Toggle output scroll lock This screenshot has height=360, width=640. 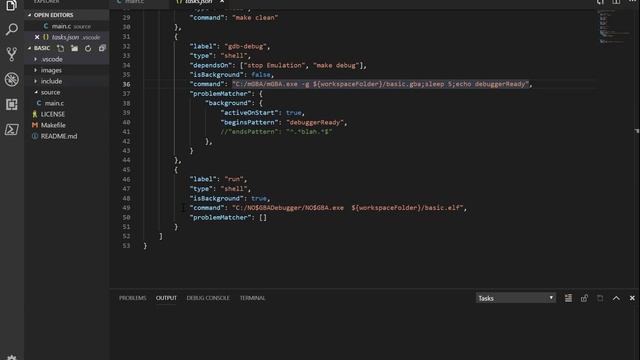coord(584,298)
